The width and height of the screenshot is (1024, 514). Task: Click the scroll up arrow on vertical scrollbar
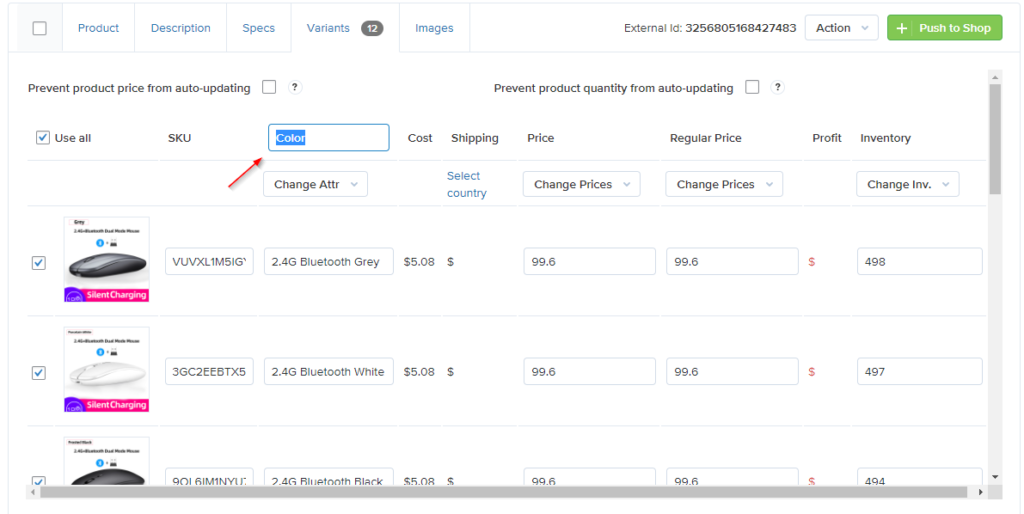(x=994, y=76)
